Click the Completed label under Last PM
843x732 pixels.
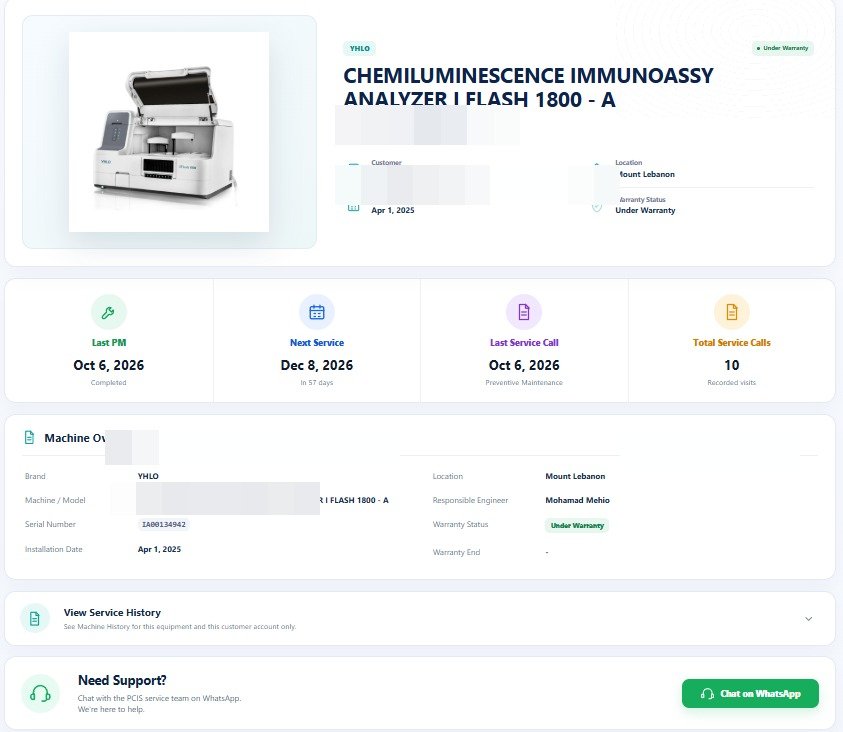(x=109, y=382)
